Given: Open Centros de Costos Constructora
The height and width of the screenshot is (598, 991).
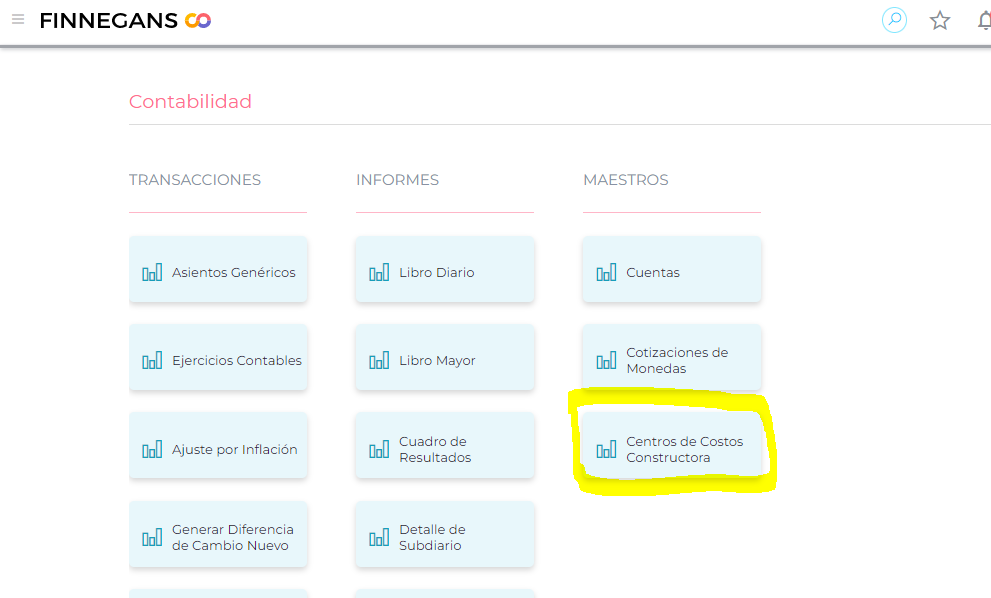Looking at the screenshot, I should (x=671, y=449).
